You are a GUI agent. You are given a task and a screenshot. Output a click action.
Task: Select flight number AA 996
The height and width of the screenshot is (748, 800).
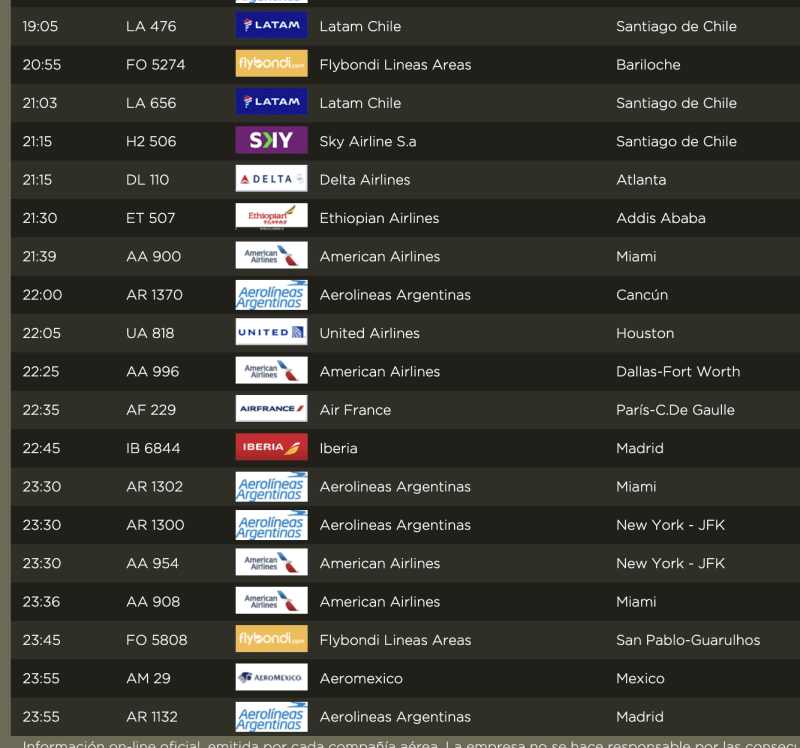pos(153,371)
